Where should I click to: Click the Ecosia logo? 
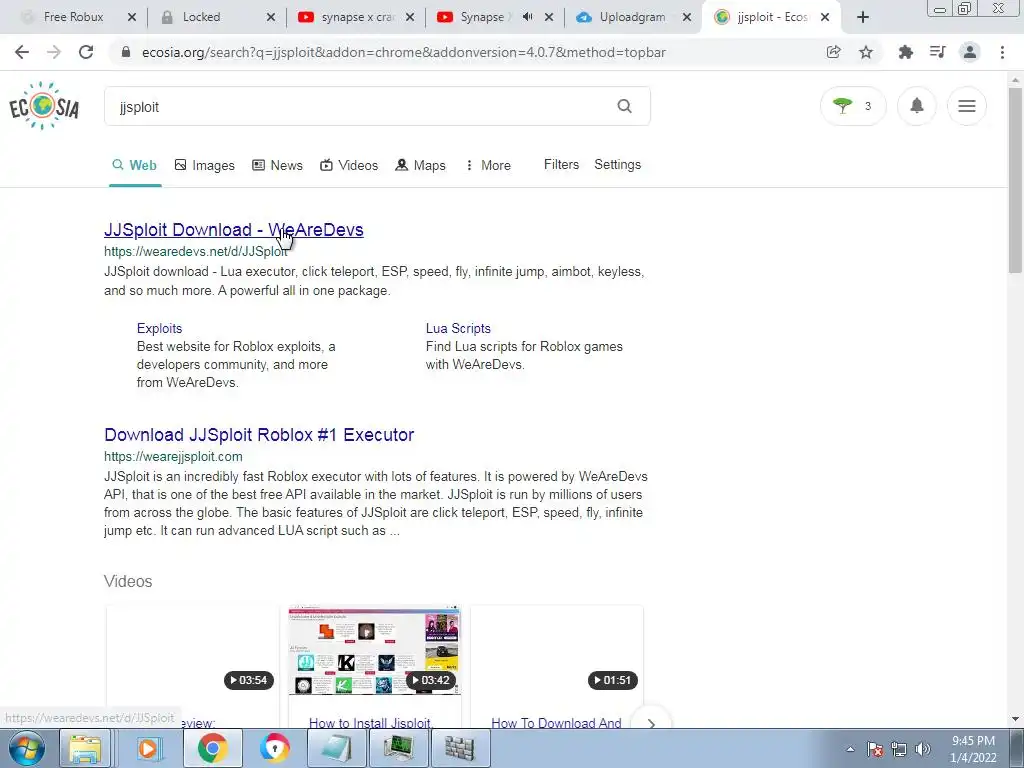44,106
